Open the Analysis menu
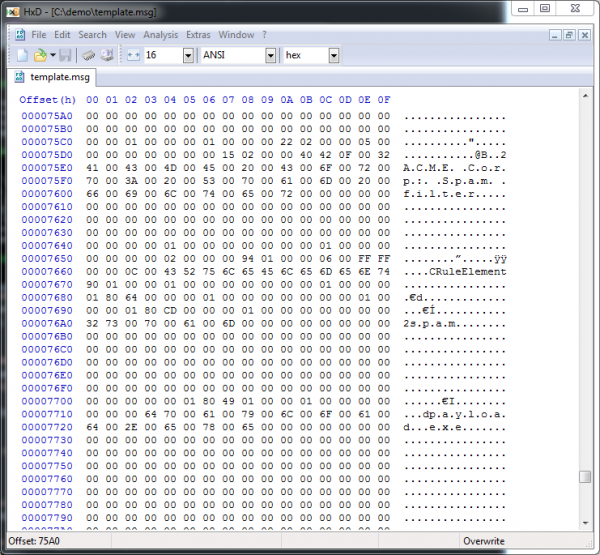This screenshot has height=555, width=600. click(161, 35)
